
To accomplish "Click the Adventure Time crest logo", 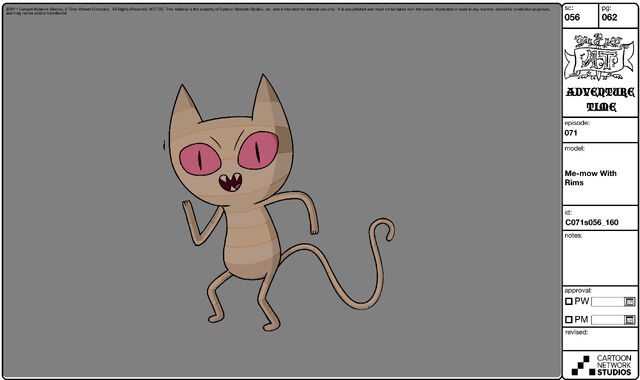I will (x=600, y=57).
